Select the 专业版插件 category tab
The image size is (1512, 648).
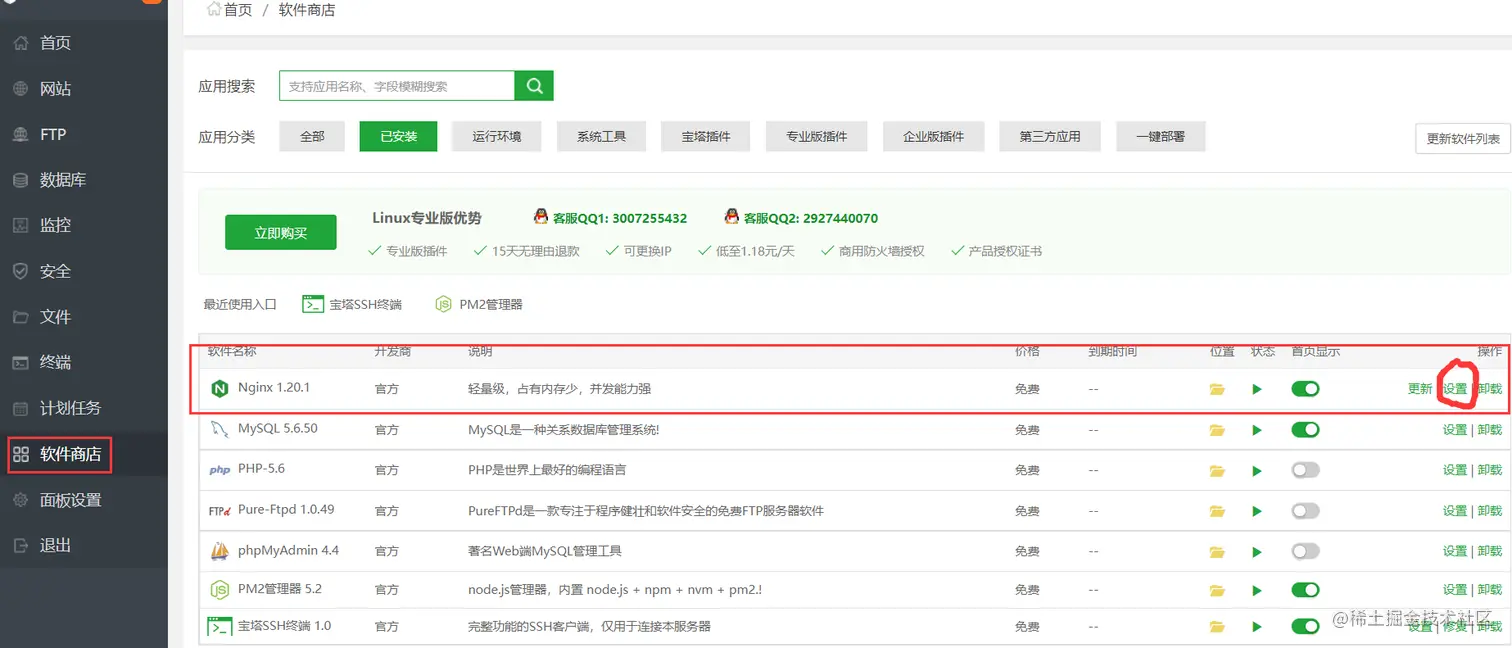[x=816, y=136]
